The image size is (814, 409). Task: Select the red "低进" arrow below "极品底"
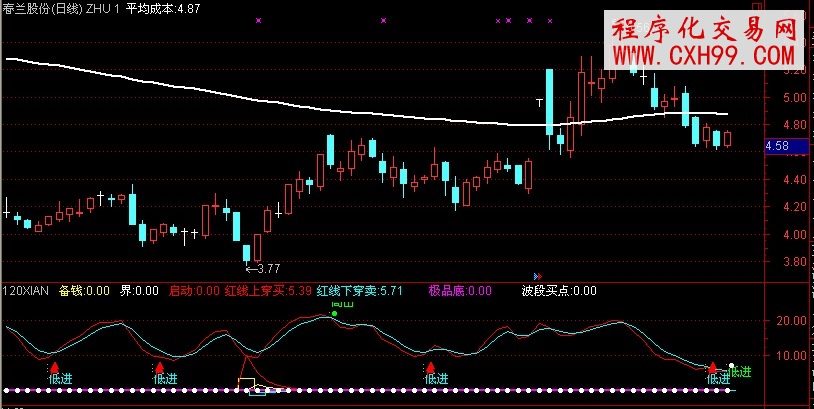tap(431, 367)
